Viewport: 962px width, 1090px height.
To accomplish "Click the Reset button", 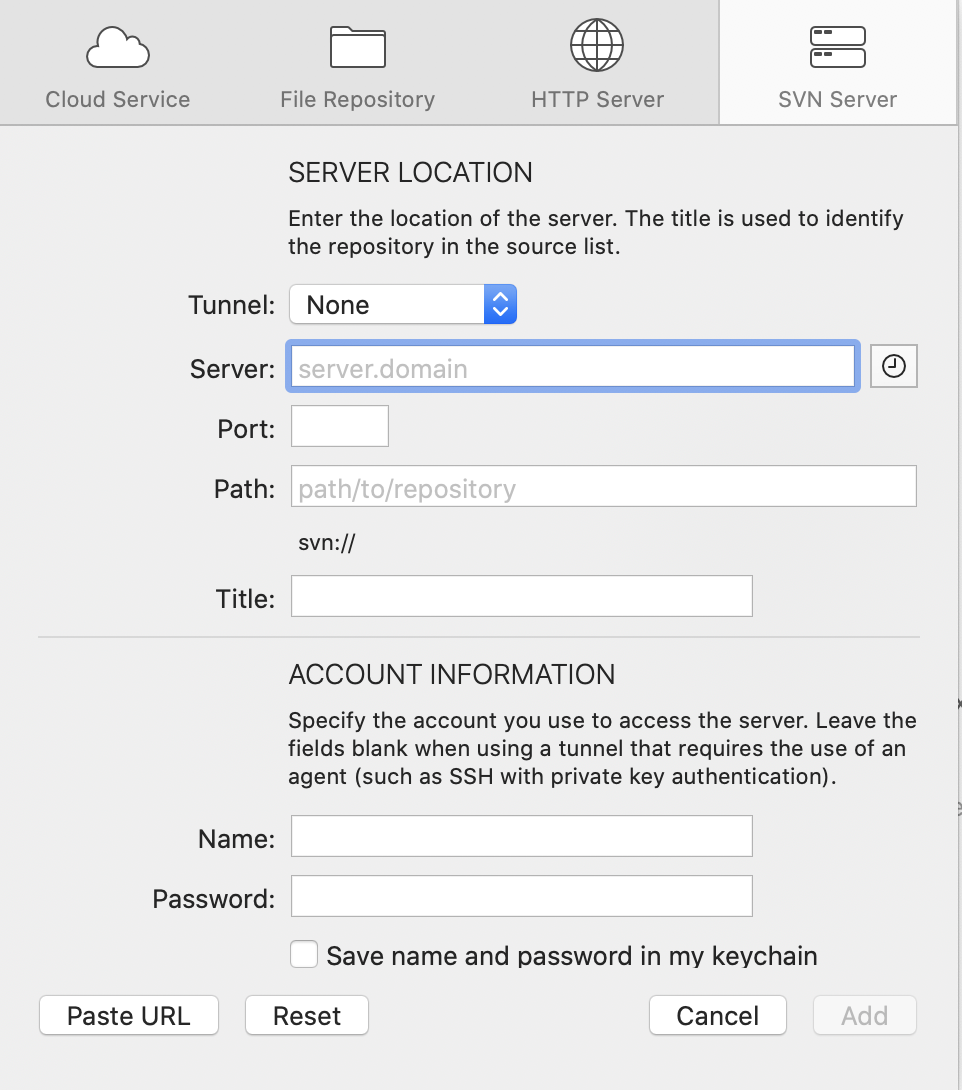I will (307, 1016).
